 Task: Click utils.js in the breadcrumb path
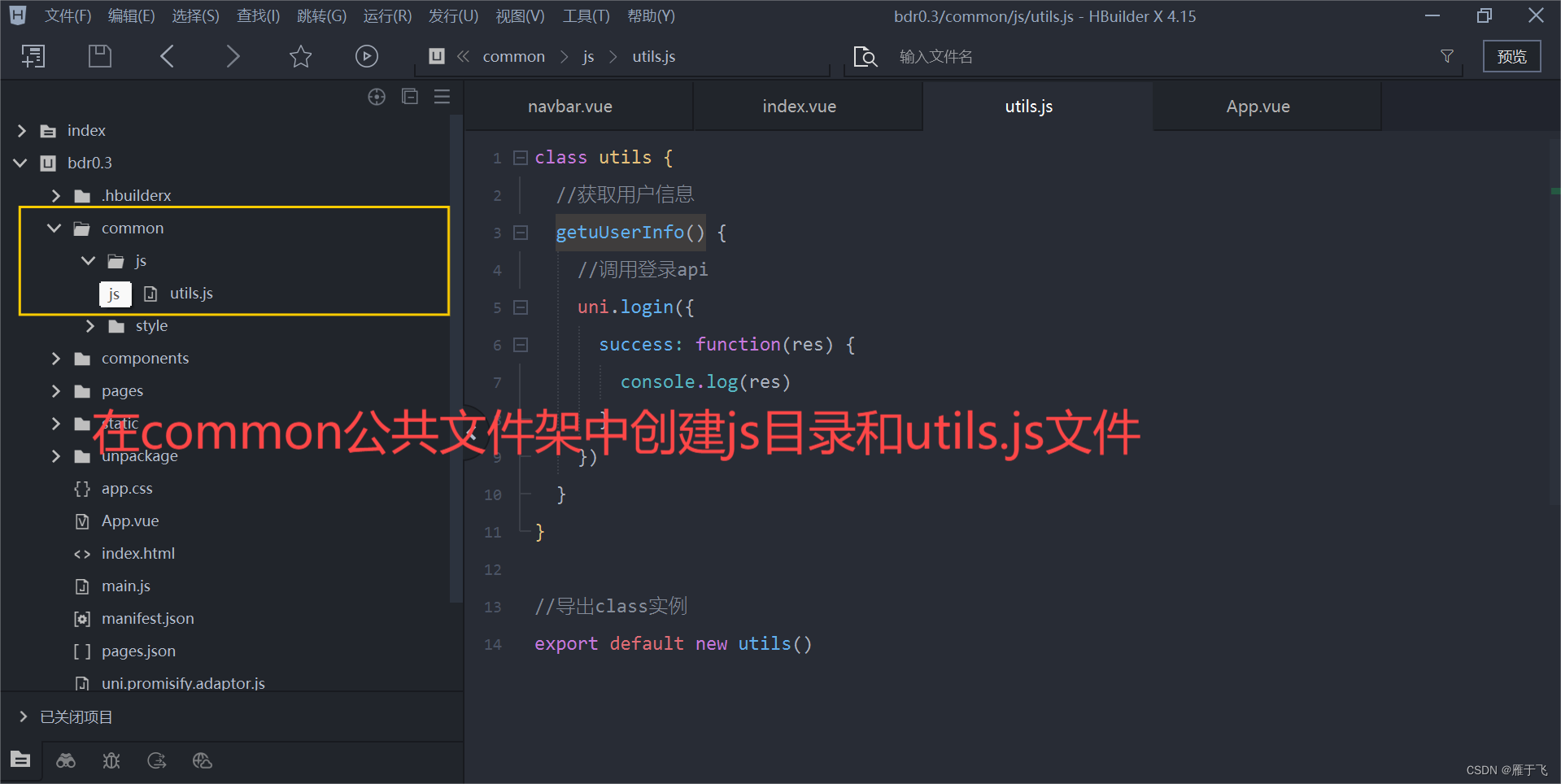pos(654,56)
